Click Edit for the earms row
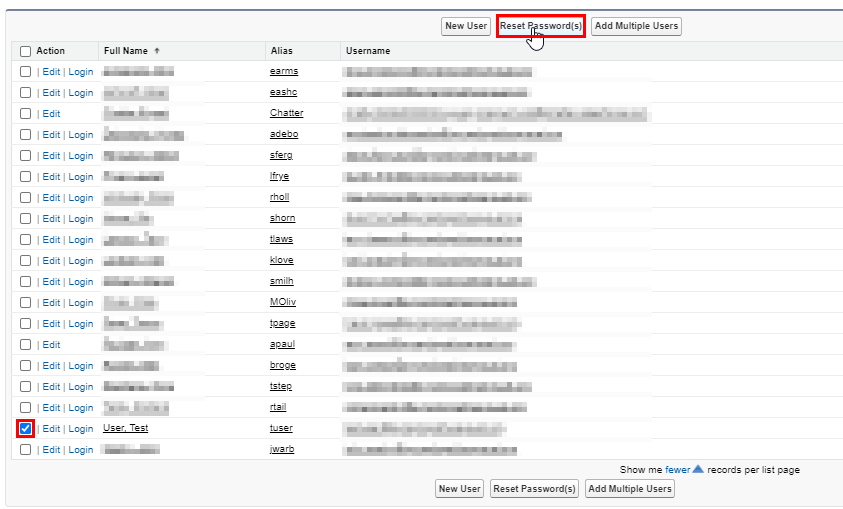 51,71
